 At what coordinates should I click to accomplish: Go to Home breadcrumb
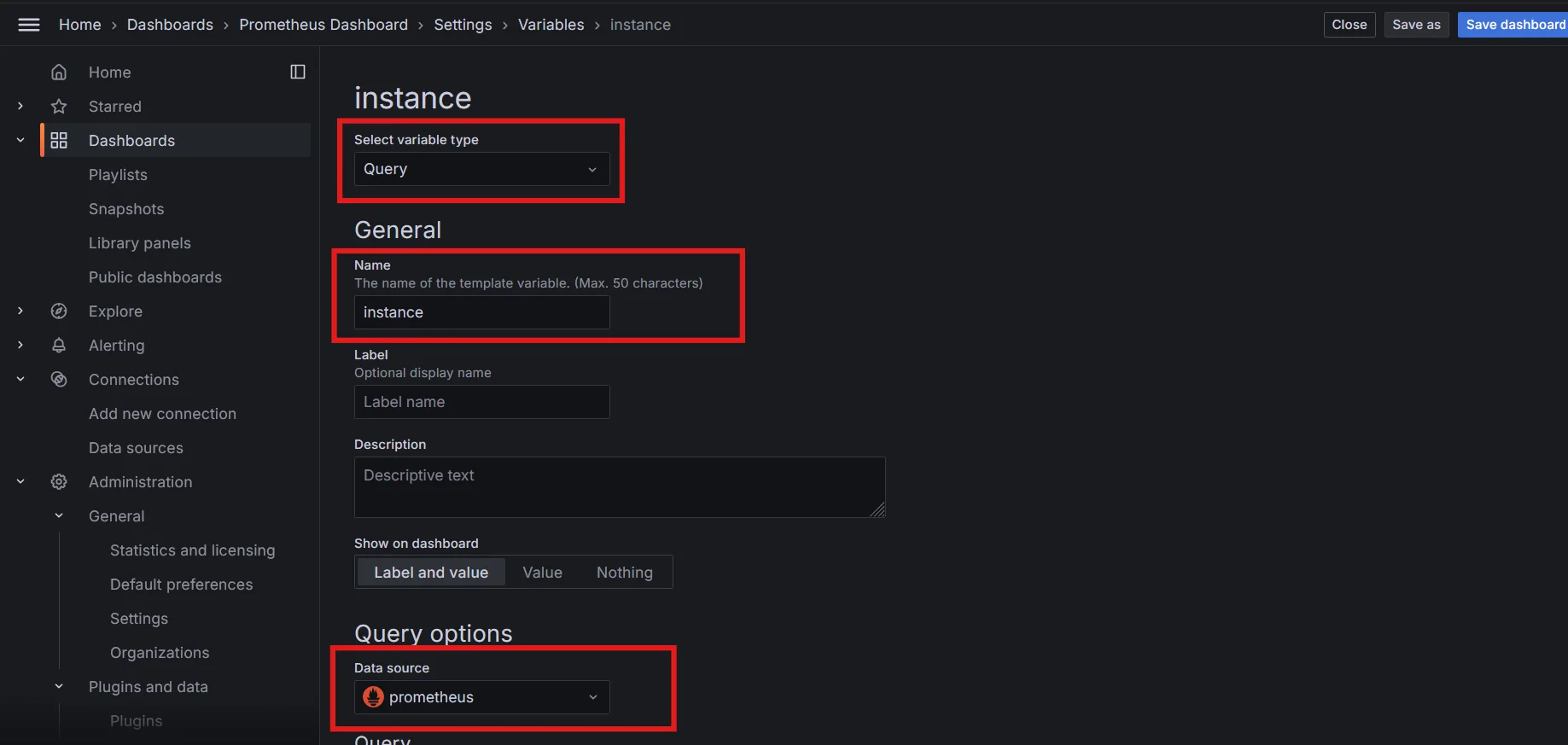[80, 25]
